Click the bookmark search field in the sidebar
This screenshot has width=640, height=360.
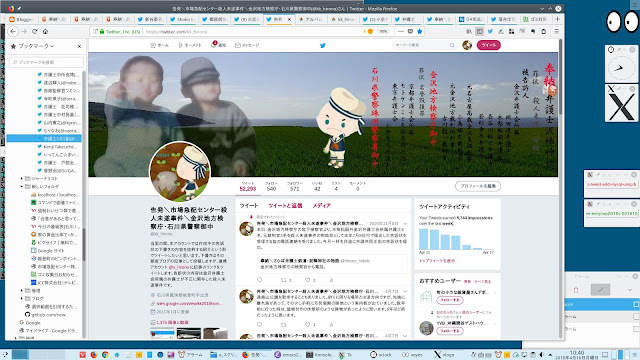click(x=46, y=62)
